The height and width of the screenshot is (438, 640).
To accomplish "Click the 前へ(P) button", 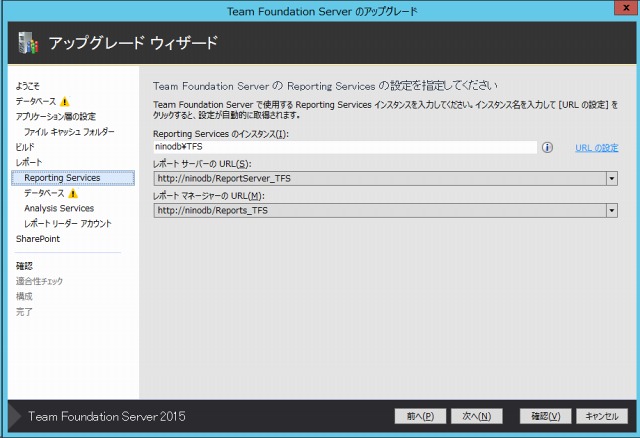I will (420, 416).
